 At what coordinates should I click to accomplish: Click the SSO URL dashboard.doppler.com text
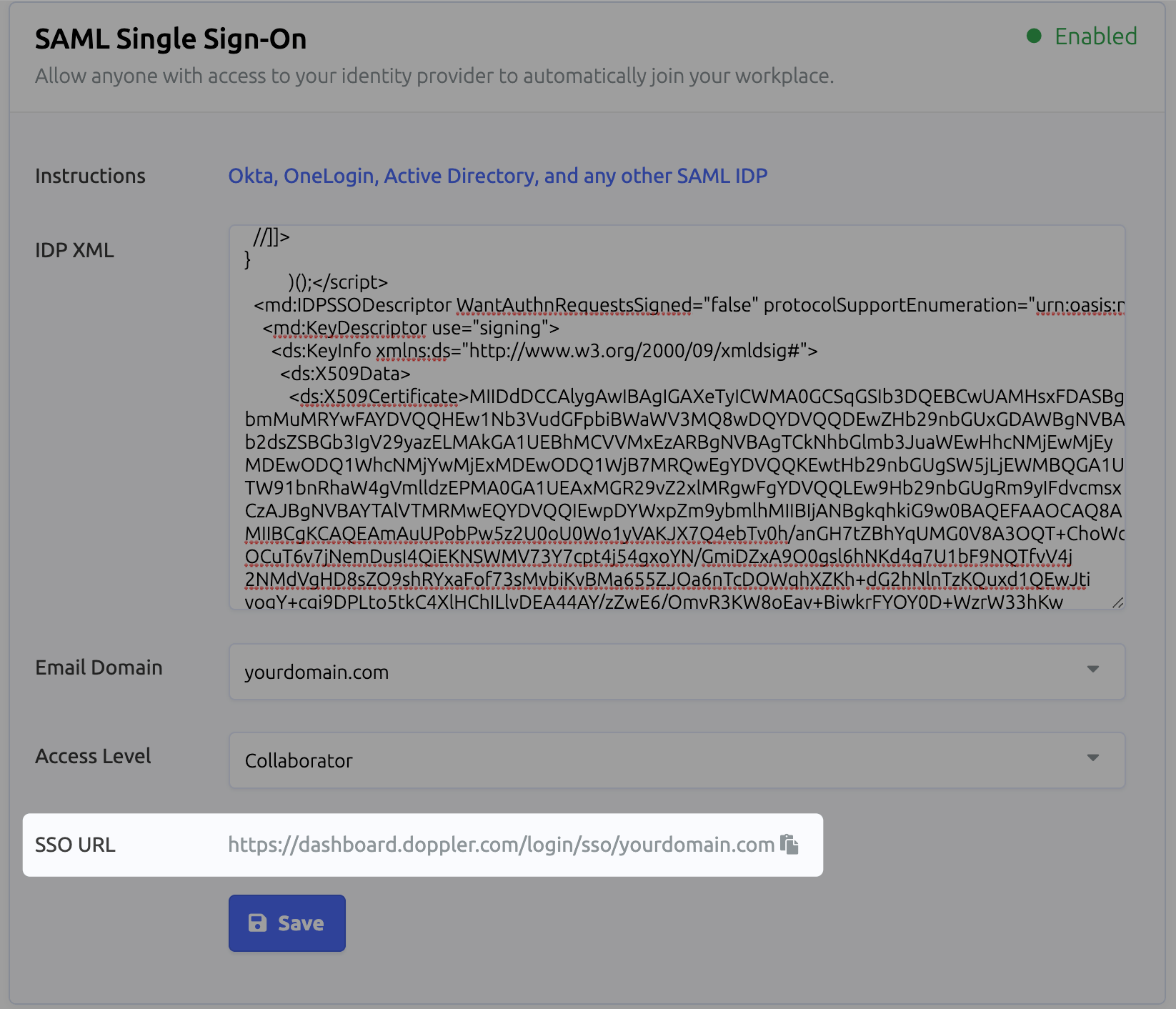[502, 845]
